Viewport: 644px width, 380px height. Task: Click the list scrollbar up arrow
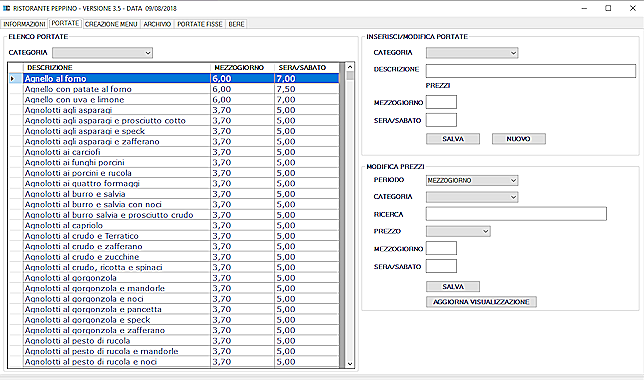tap(350, 67)
